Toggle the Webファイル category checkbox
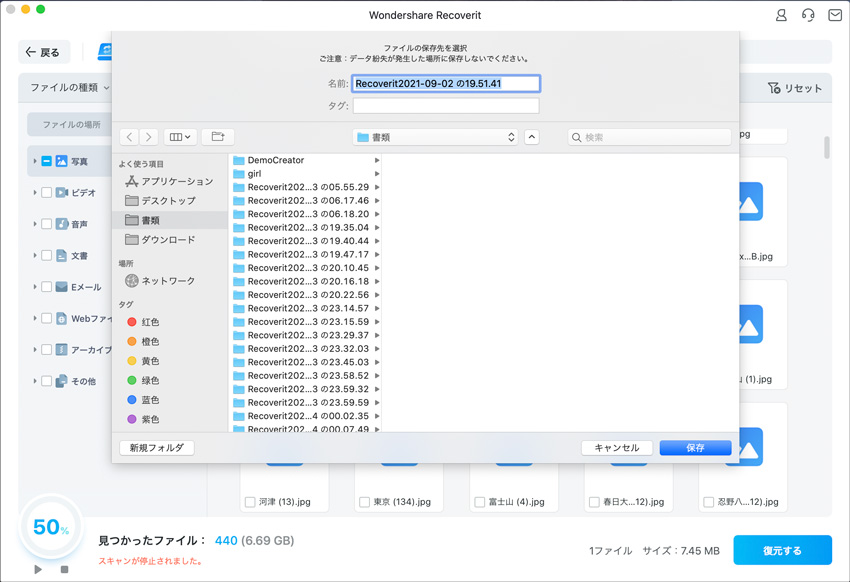This screenshot has width=850, height=582. tap(47, 318)
